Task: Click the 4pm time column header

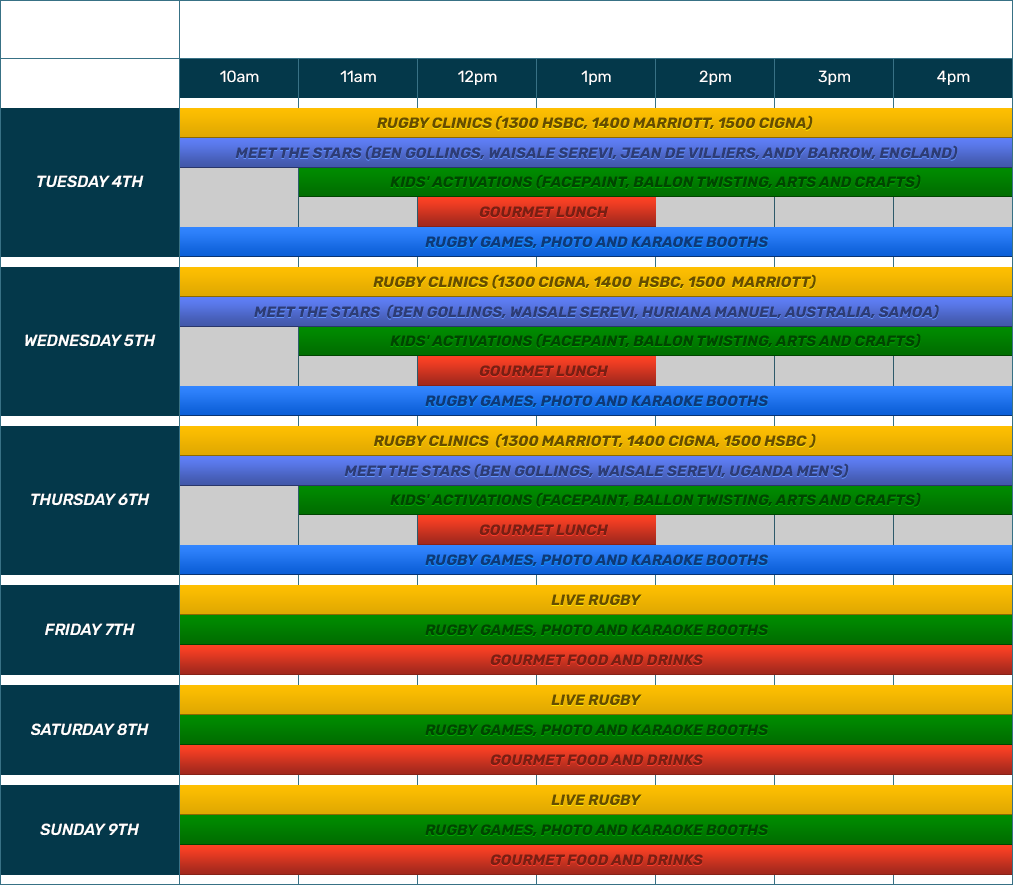Action: click(x=952, y=78)
